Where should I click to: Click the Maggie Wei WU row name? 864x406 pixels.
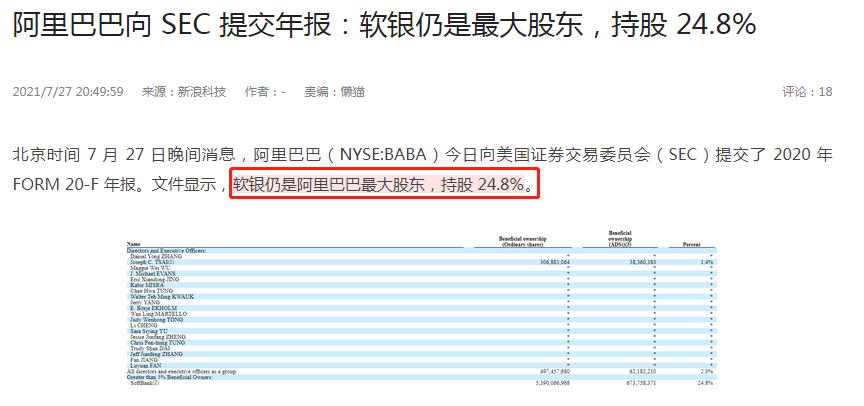[149, 268]
